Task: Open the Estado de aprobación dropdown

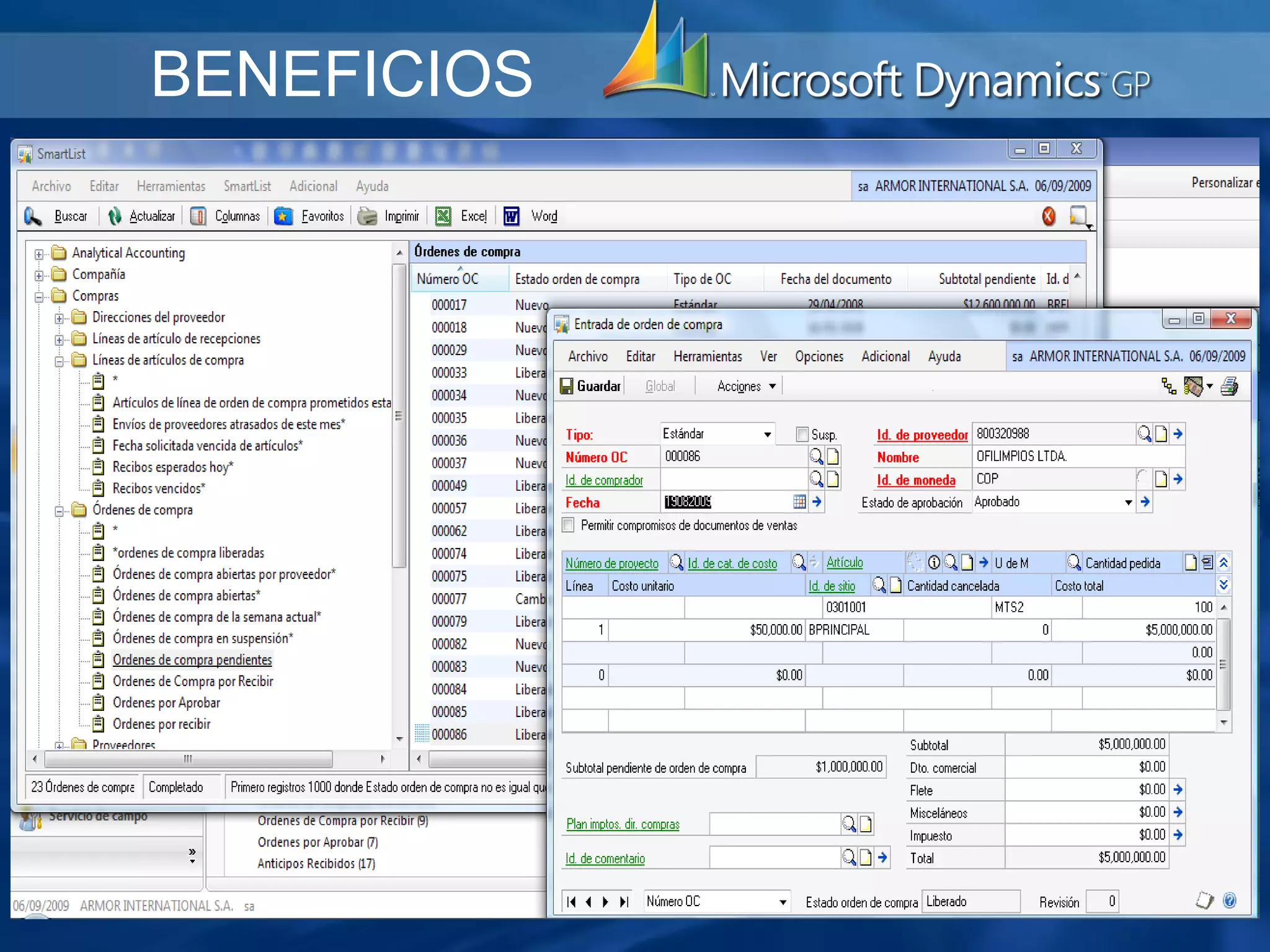Action: [x=1129, y=502]
